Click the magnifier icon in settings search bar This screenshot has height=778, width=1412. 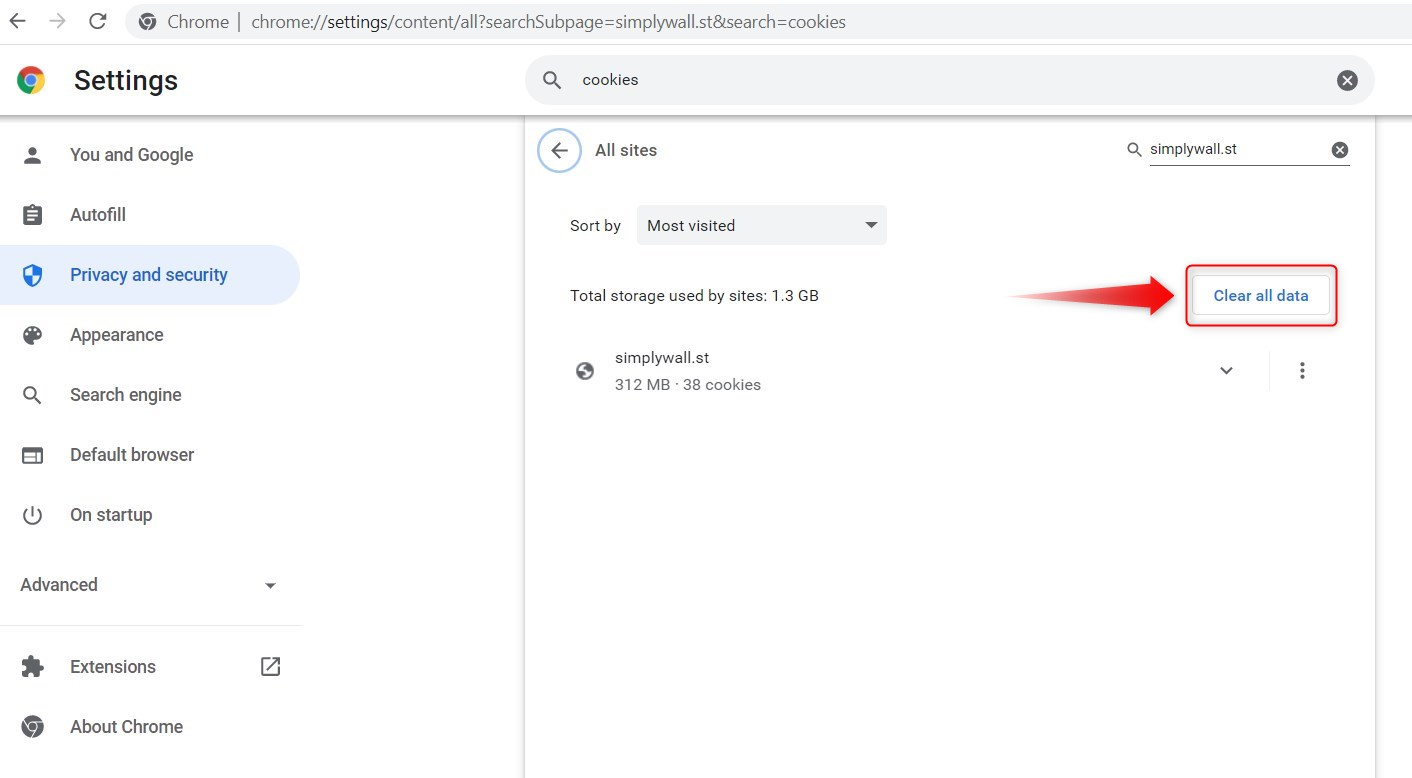tap(552, 80)
